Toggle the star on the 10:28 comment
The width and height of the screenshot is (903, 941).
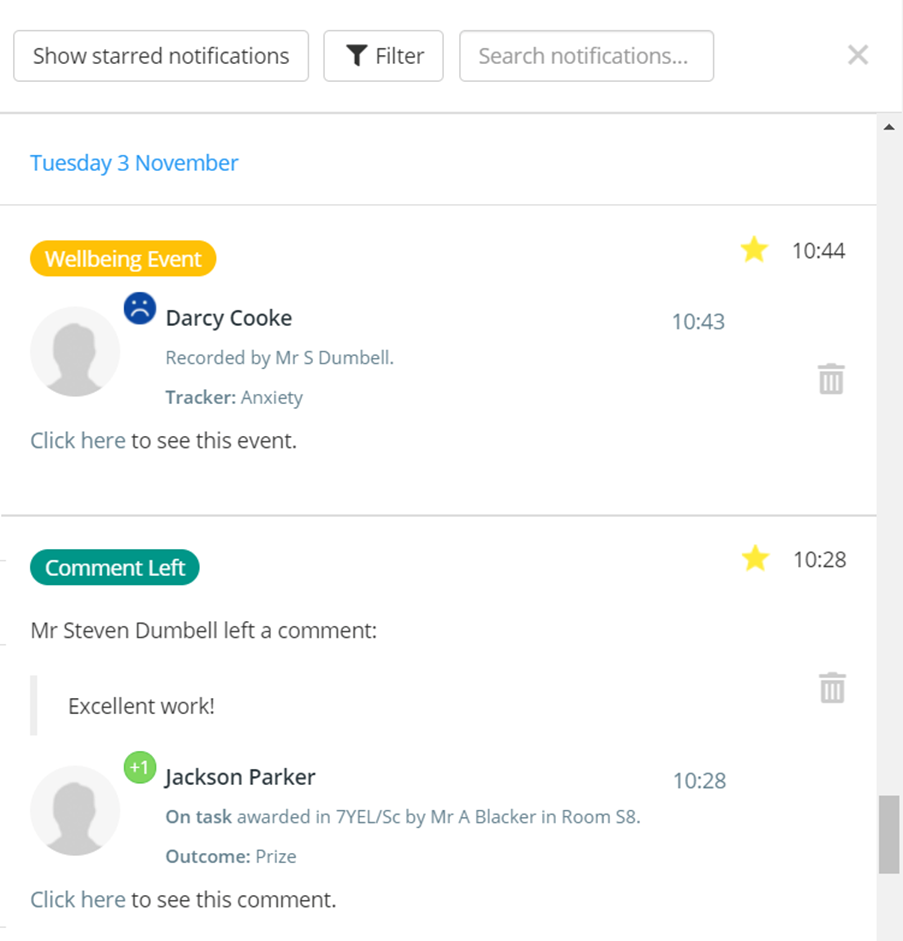754,559
